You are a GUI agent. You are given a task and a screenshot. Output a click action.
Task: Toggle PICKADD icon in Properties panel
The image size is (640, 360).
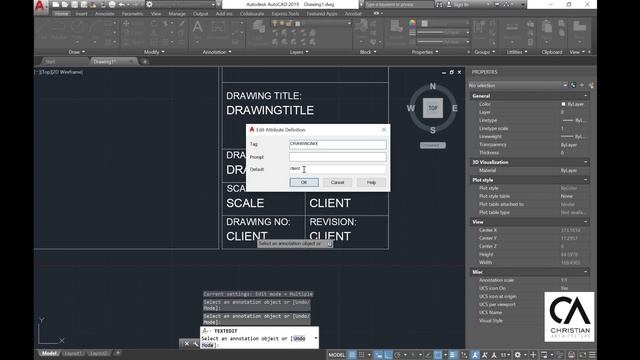pyautogui.click(x=573, y=85)
